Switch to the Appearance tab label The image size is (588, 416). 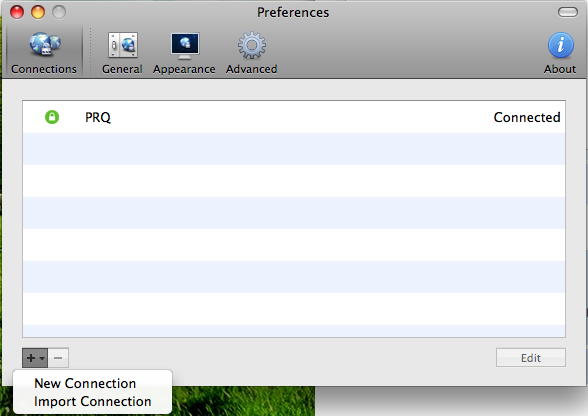[184, 69]
